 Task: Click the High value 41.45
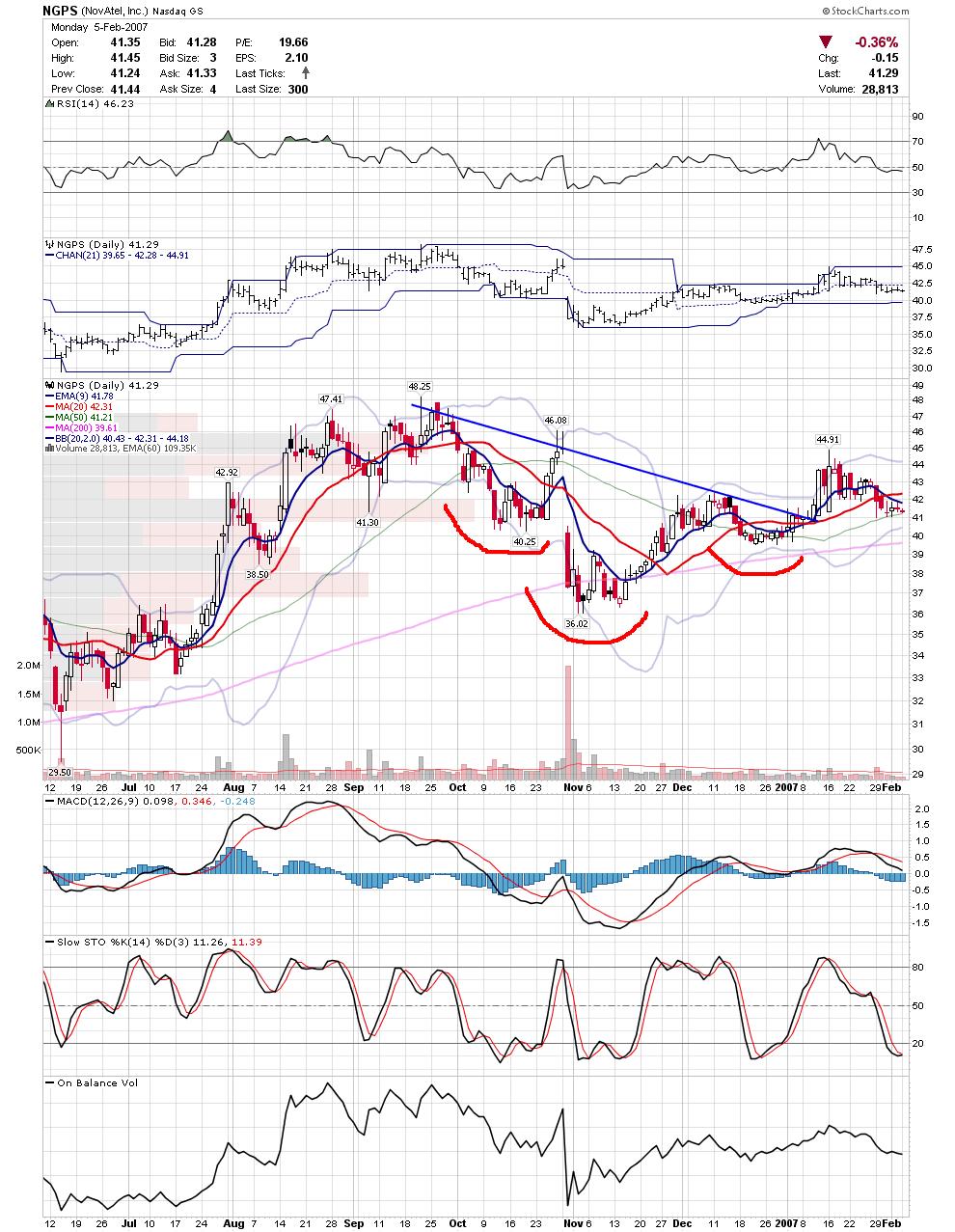click(x=125, y=58)
